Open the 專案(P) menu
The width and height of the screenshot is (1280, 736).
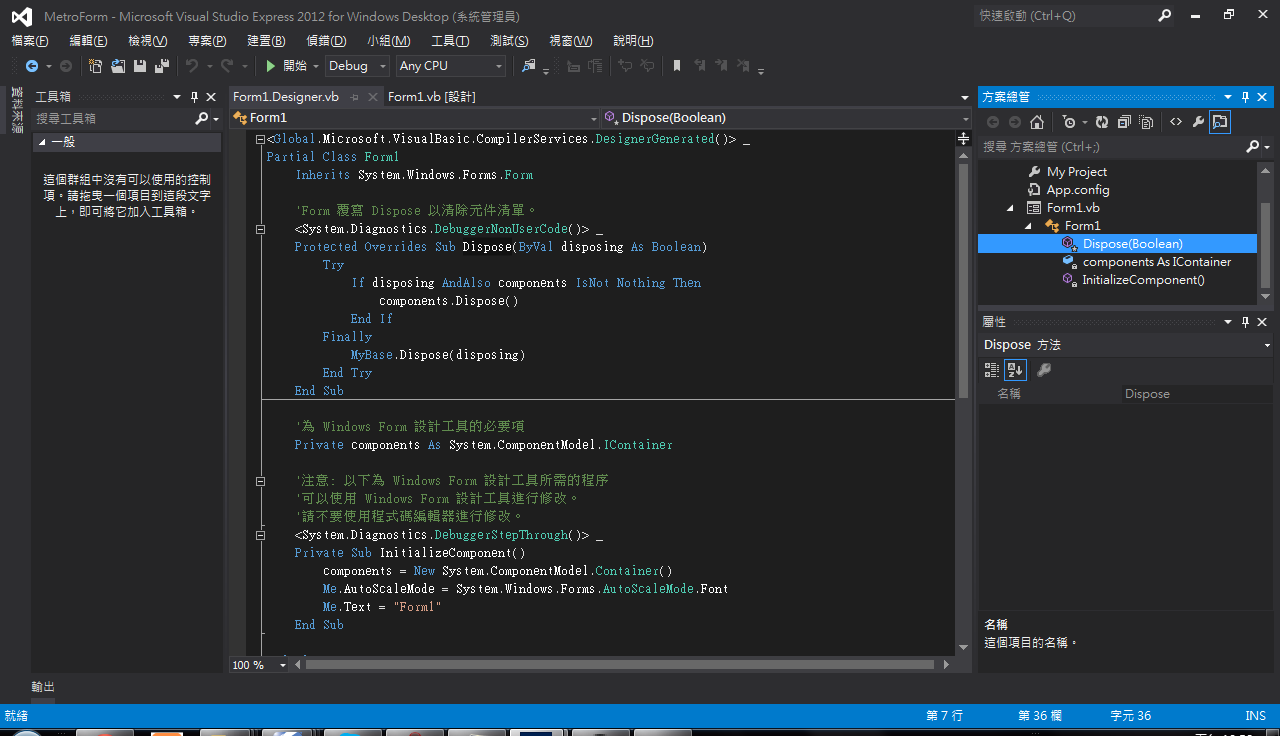[x=207, y=41]
